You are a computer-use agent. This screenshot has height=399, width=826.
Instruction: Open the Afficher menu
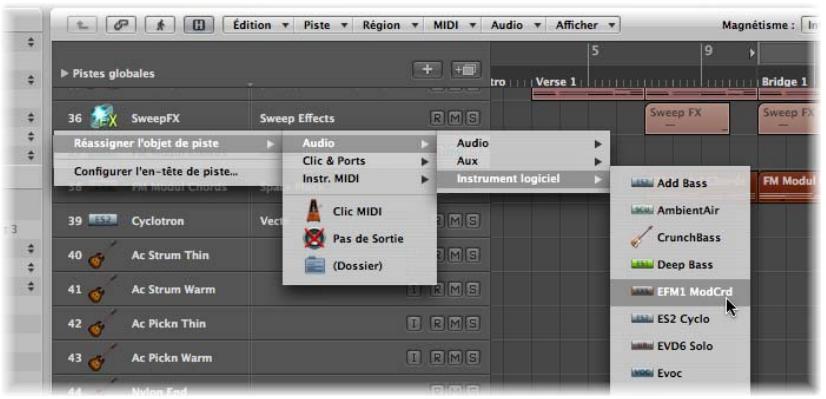[x=583, y=25]
